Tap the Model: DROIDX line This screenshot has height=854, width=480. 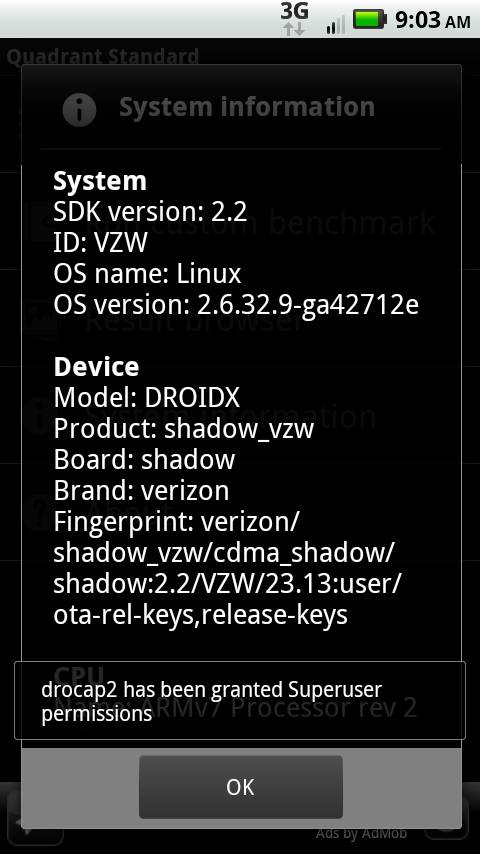pos(147,399)
